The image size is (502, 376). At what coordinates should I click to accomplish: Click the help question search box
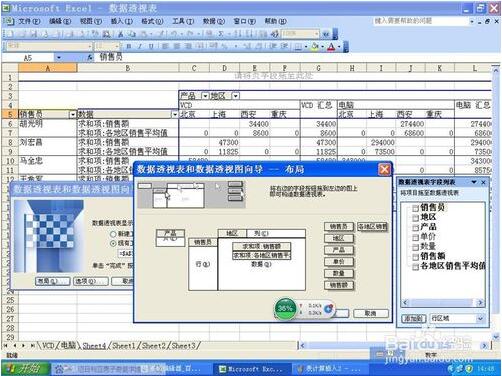tap(421, 21)
